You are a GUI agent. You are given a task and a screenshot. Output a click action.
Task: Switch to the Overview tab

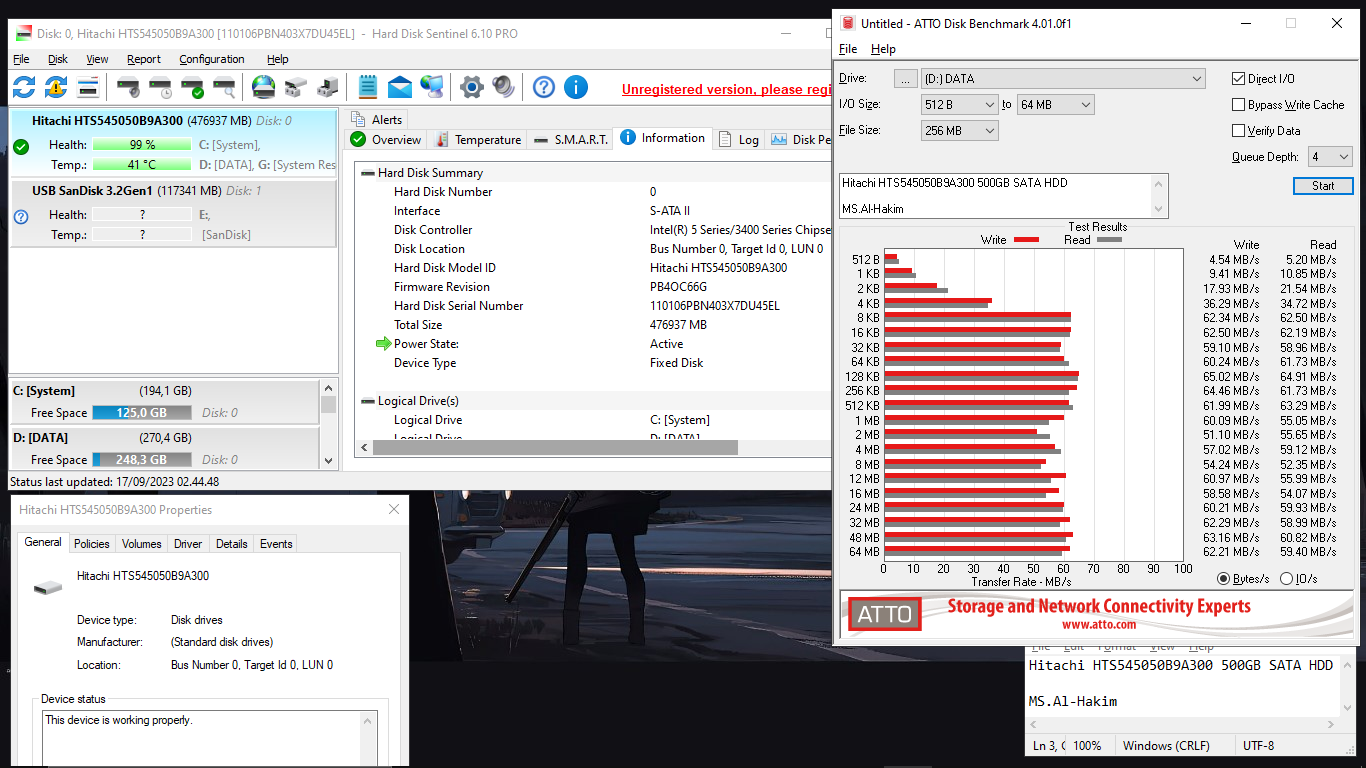point(386,140)
